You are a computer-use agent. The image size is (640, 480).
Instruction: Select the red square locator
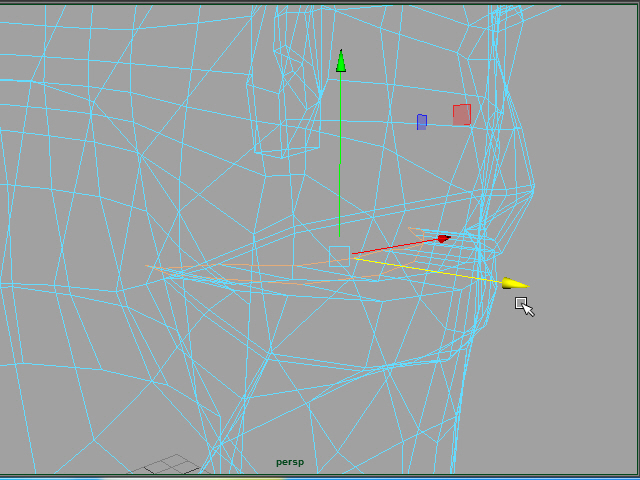point(462,115)
